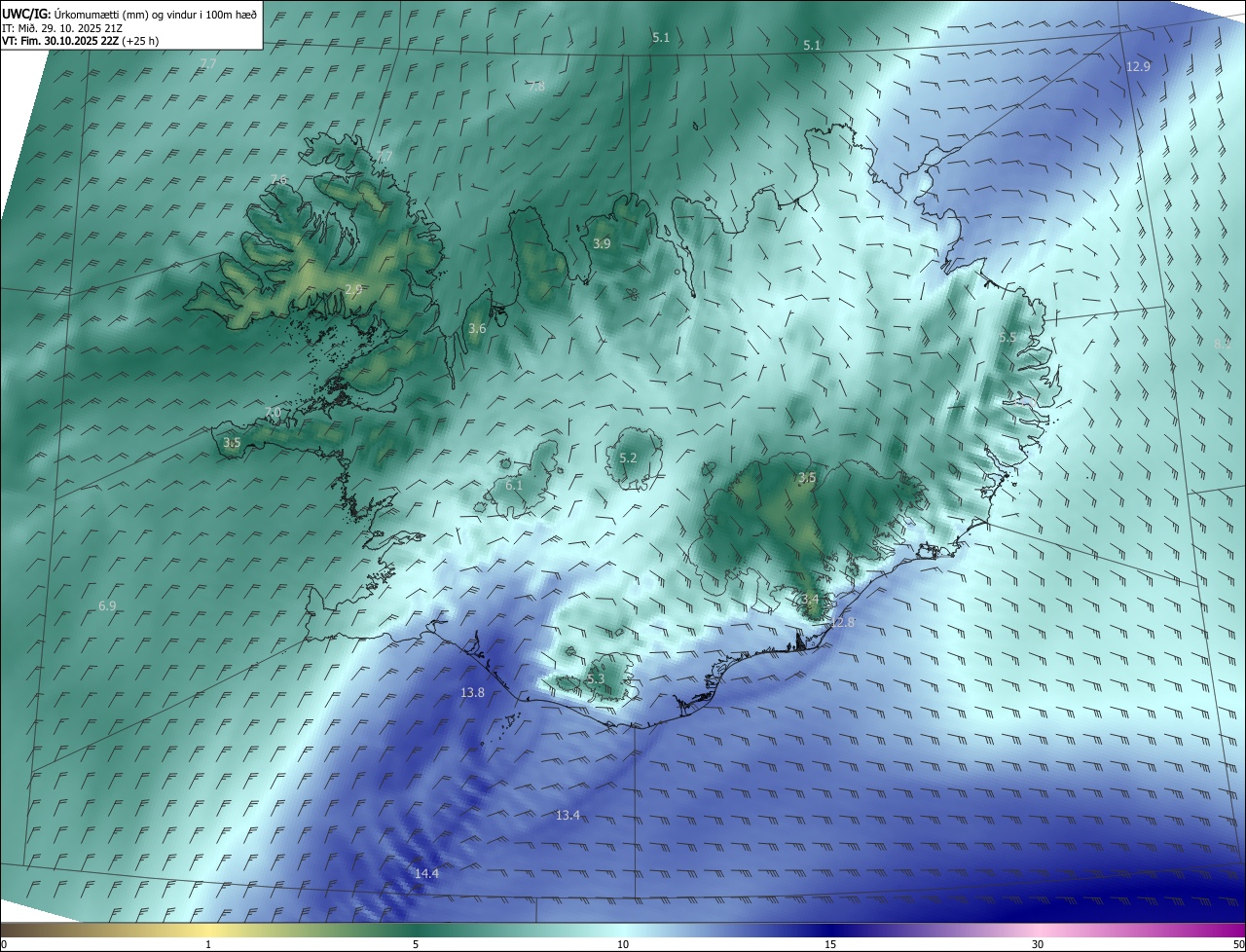Click the 5.3 value on Mýrdalsjökull glacier
Image resolution: width=1246 pixels, height=952 pixels.
tap(596, 679)
